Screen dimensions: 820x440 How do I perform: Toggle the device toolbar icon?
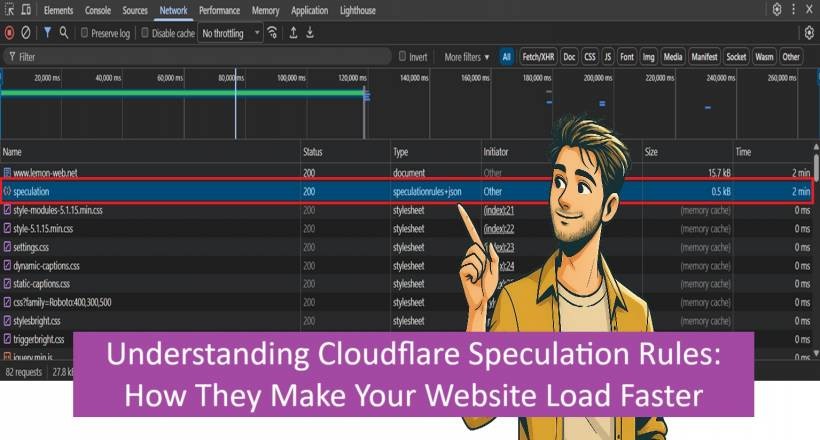point(26,9)
